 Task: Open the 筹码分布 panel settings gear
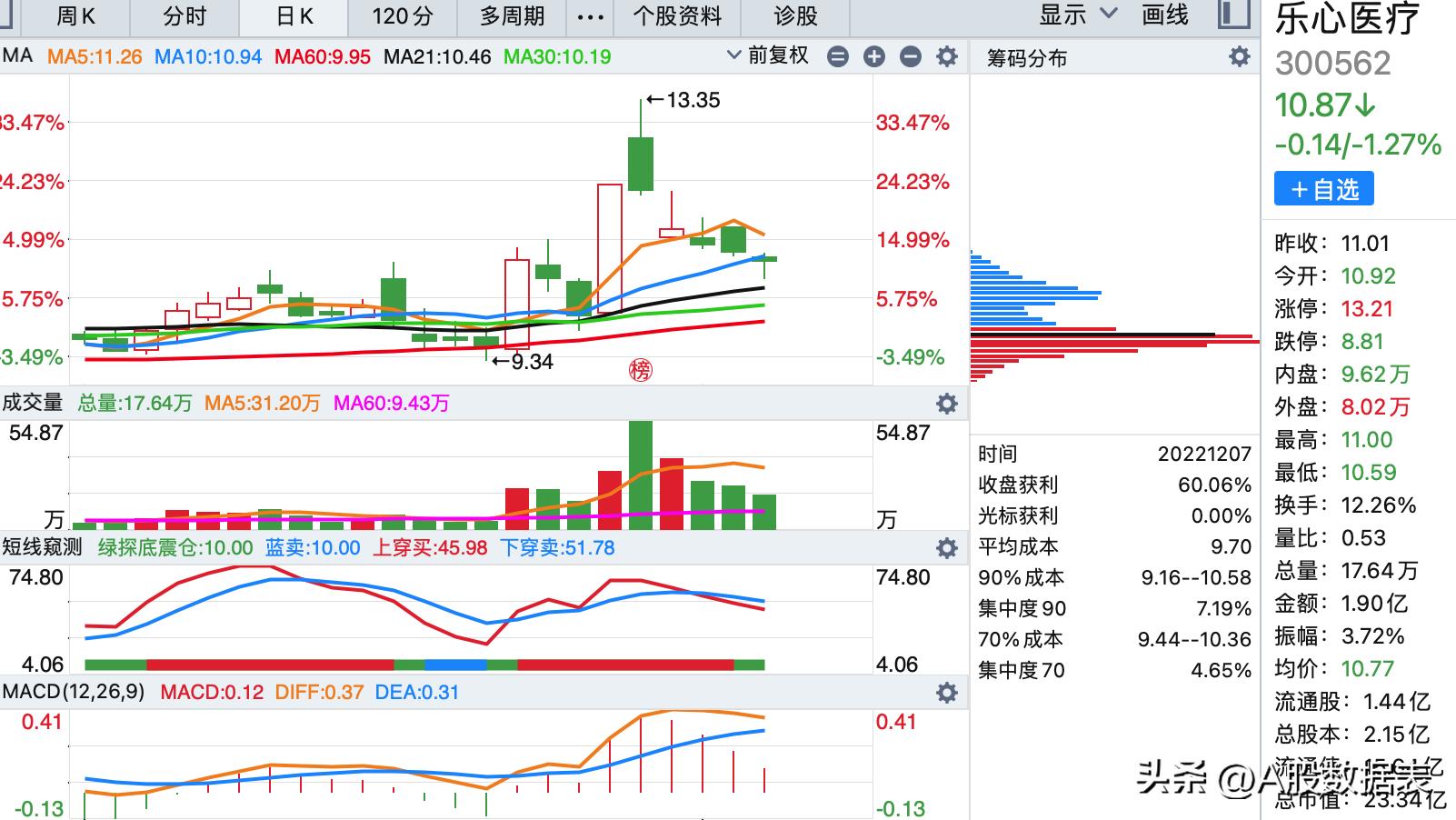(x=1238, y=57)
